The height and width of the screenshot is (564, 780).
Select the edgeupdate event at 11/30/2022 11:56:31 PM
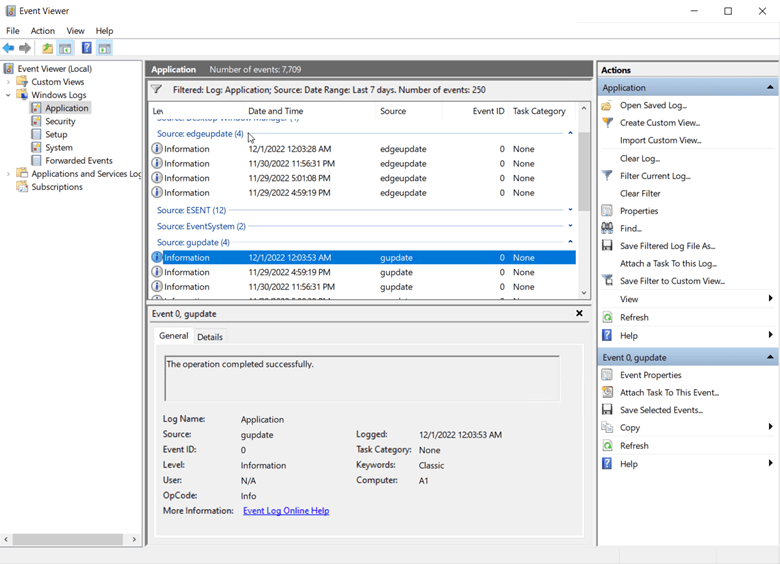point(363,164)
